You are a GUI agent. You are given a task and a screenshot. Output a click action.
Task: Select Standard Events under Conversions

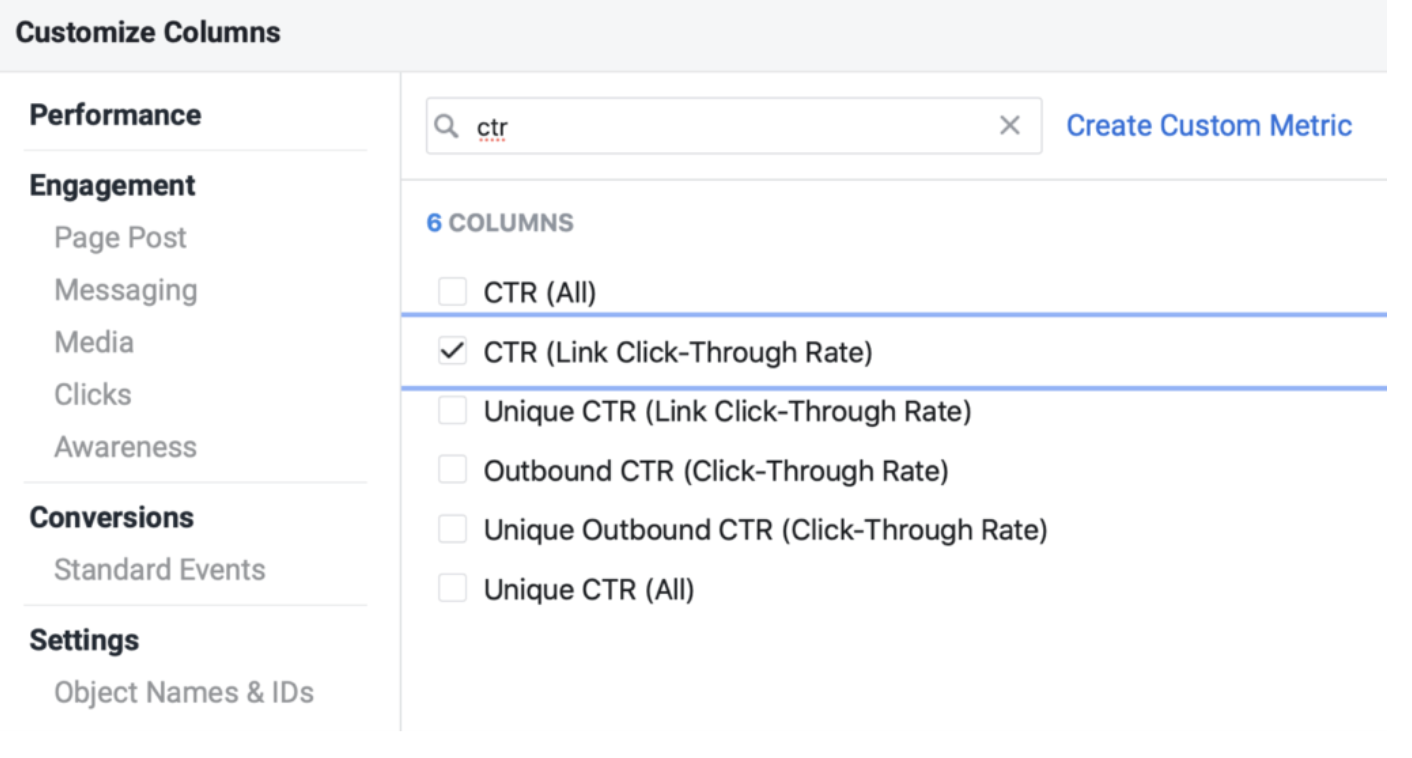pyautogui.click(x=158, y=570)
